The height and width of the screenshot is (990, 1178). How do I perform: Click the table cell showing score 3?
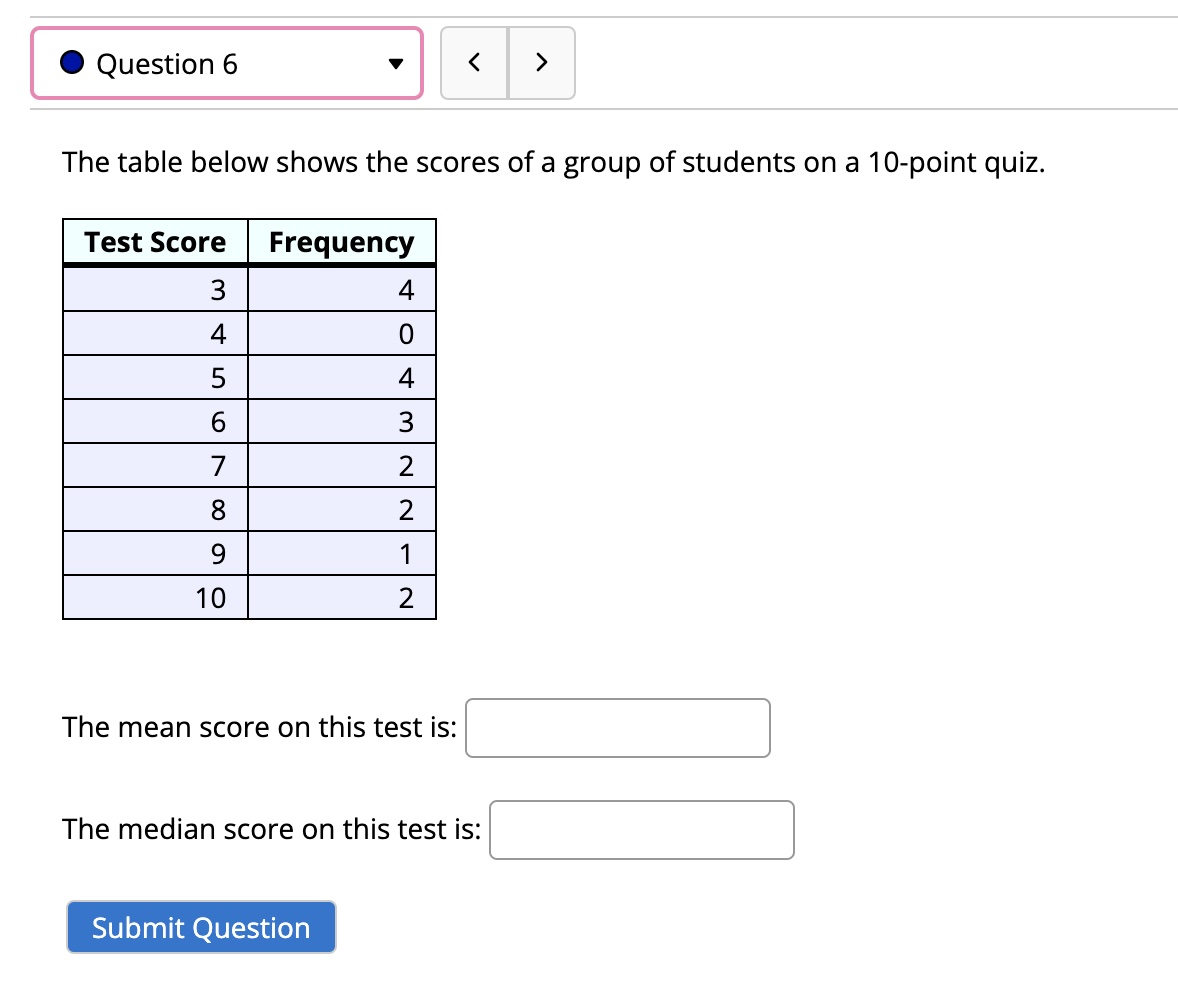click(x=155, y=289)
